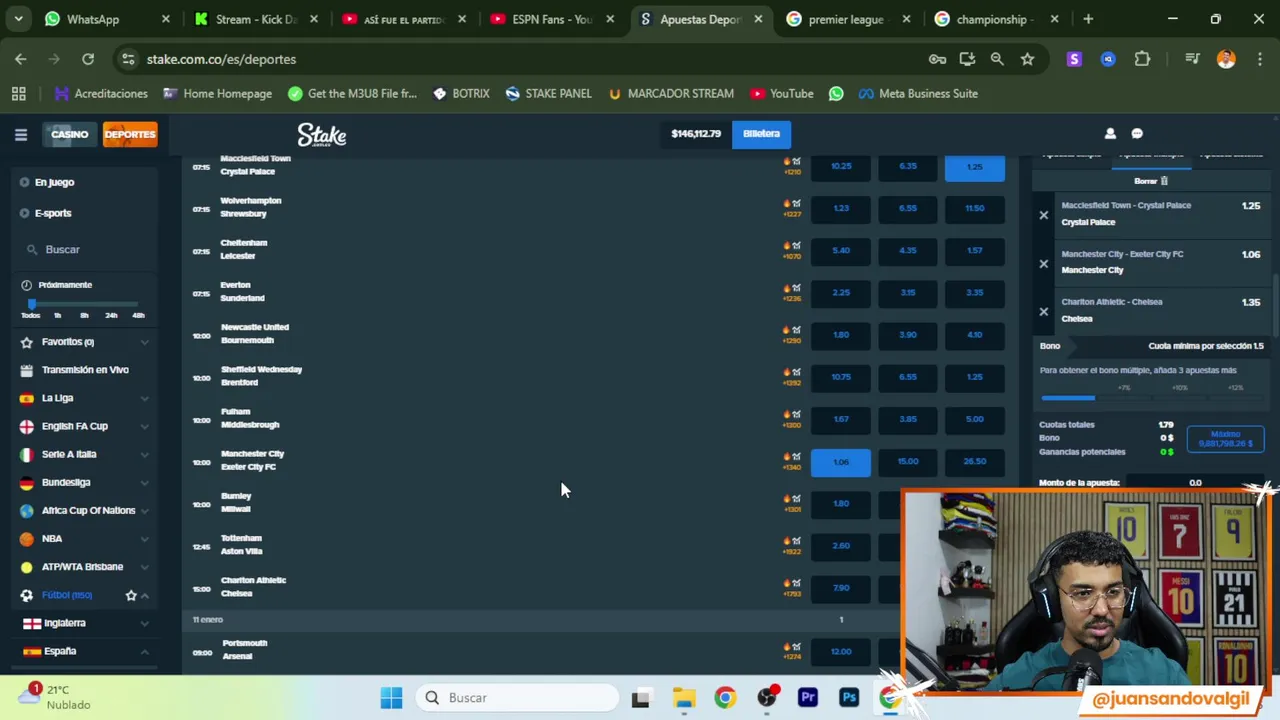
Task: Expand the English FA Cup chevron
Action: tap(144, 426)
